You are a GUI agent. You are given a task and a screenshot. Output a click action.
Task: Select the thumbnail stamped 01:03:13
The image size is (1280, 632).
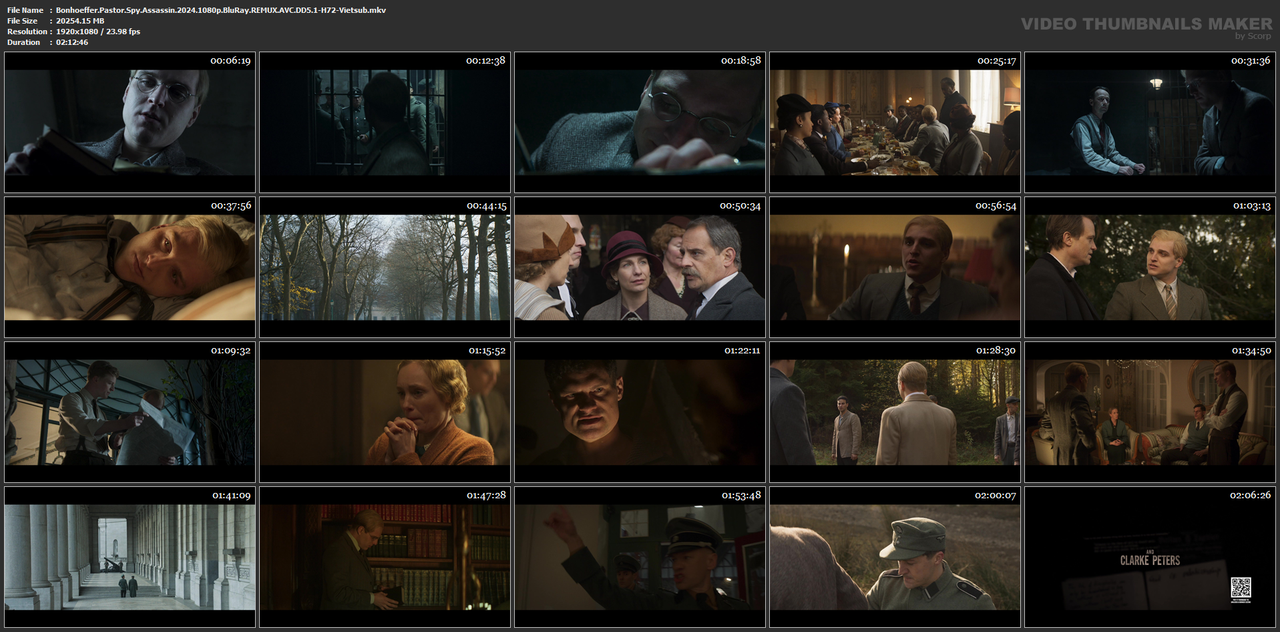[1150, 267]
